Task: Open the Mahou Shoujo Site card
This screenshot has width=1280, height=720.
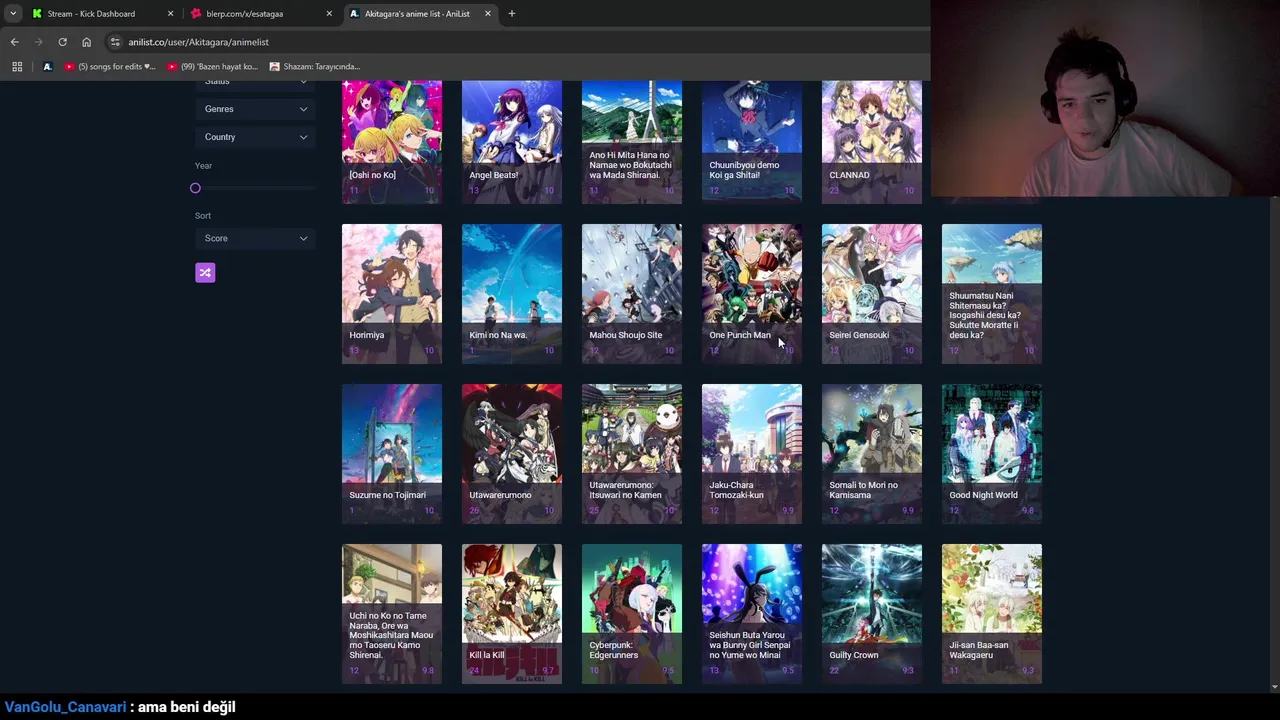Action: tap(632, 294)
